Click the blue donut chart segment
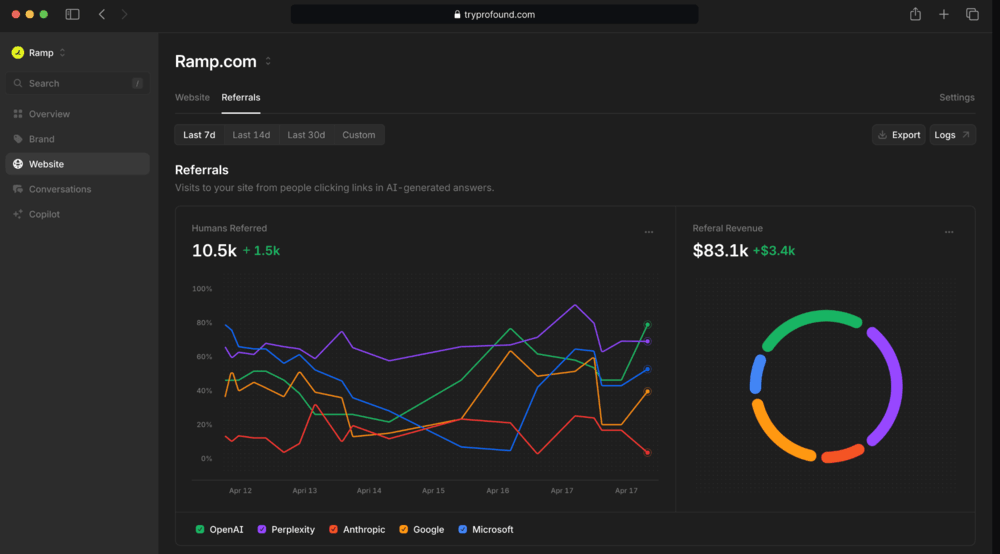 pos(757,374)
